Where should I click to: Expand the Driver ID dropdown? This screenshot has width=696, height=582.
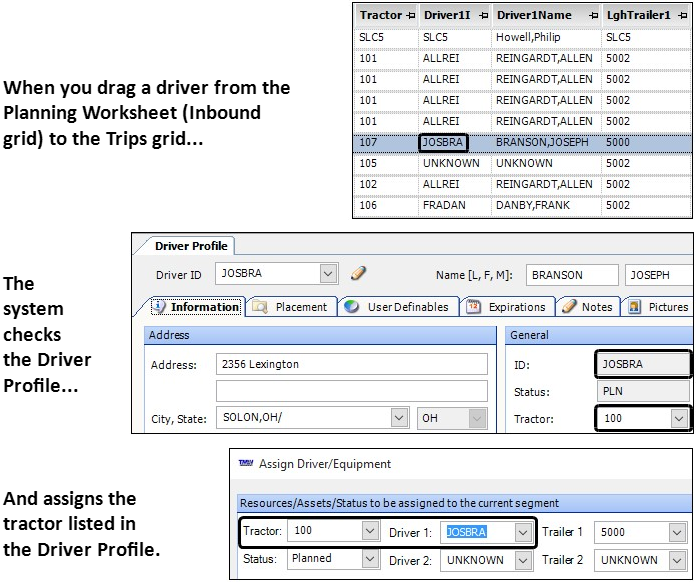(x=328, y=273)
